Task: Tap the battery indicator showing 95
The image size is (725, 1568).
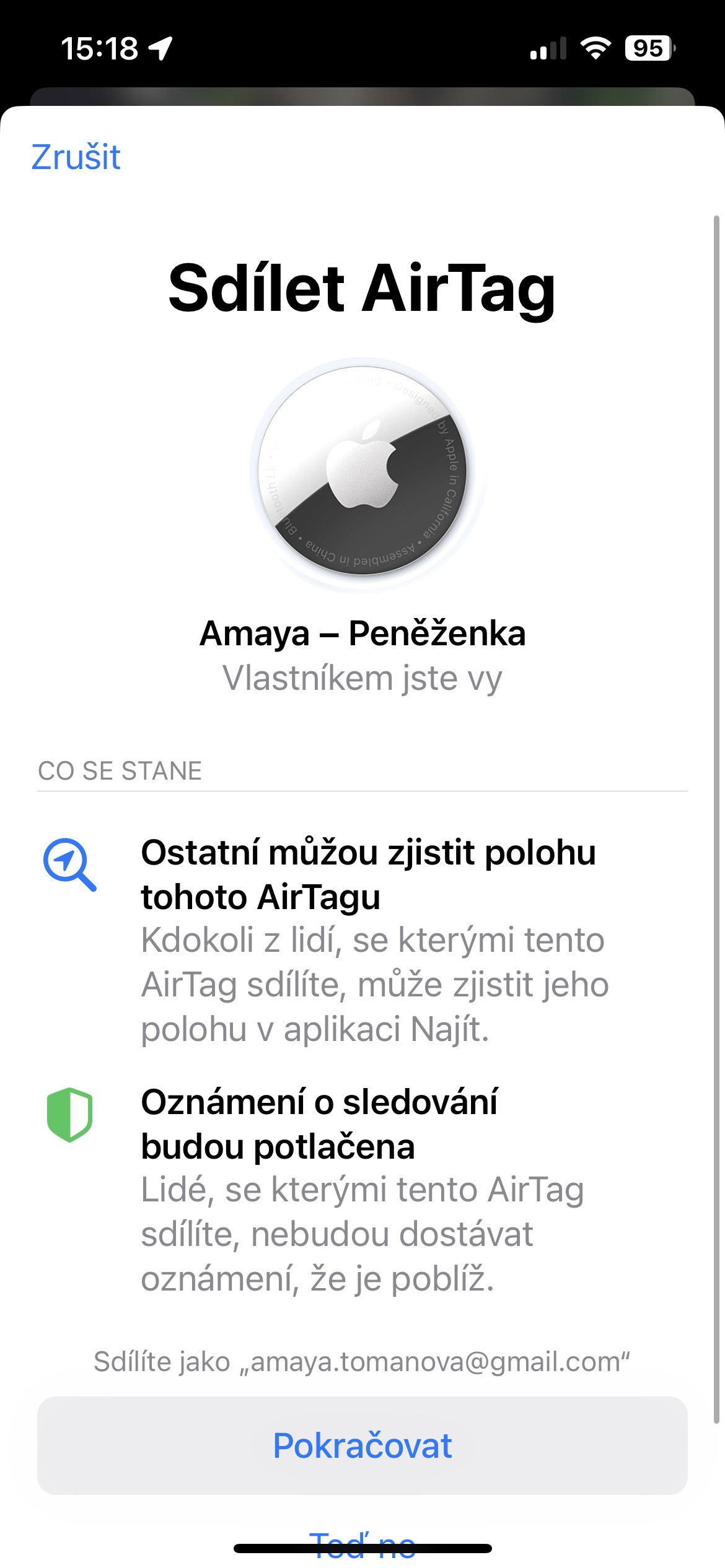Action: pos(649,48)
